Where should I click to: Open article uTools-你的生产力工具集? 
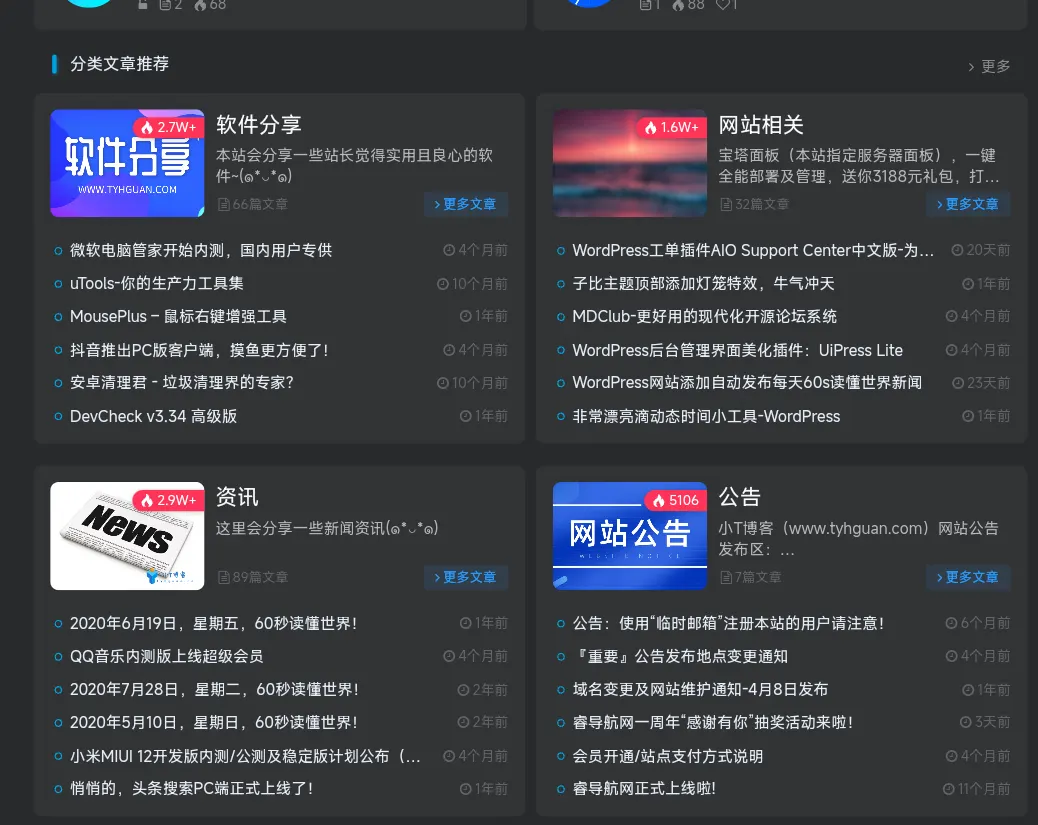pos(157,283)
